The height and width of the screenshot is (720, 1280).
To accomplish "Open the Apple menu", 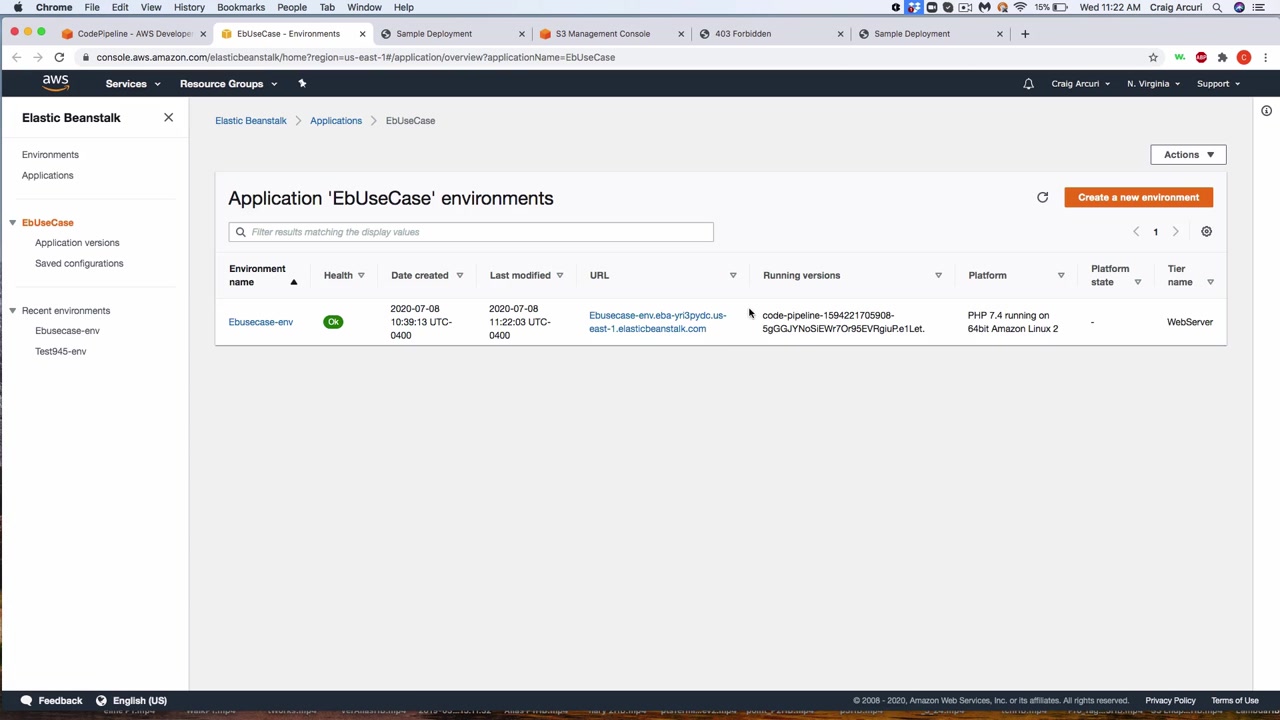I will (x=18, y=7).
